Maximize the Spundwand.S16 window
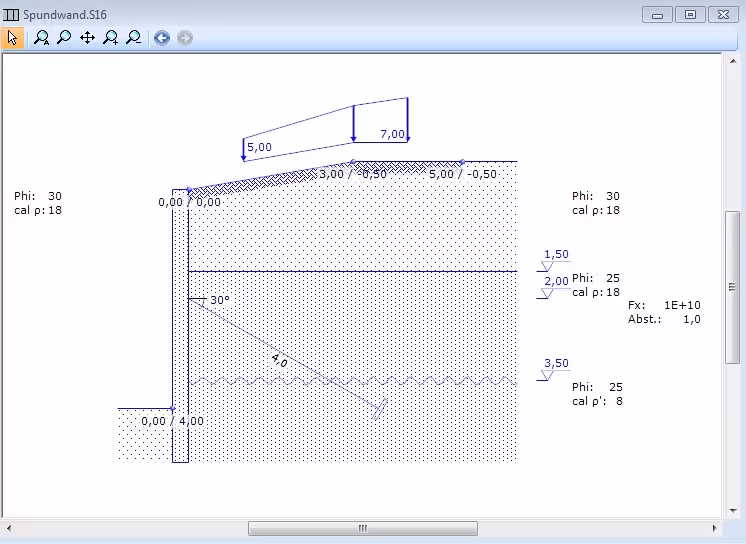 (x=689, y=14)
